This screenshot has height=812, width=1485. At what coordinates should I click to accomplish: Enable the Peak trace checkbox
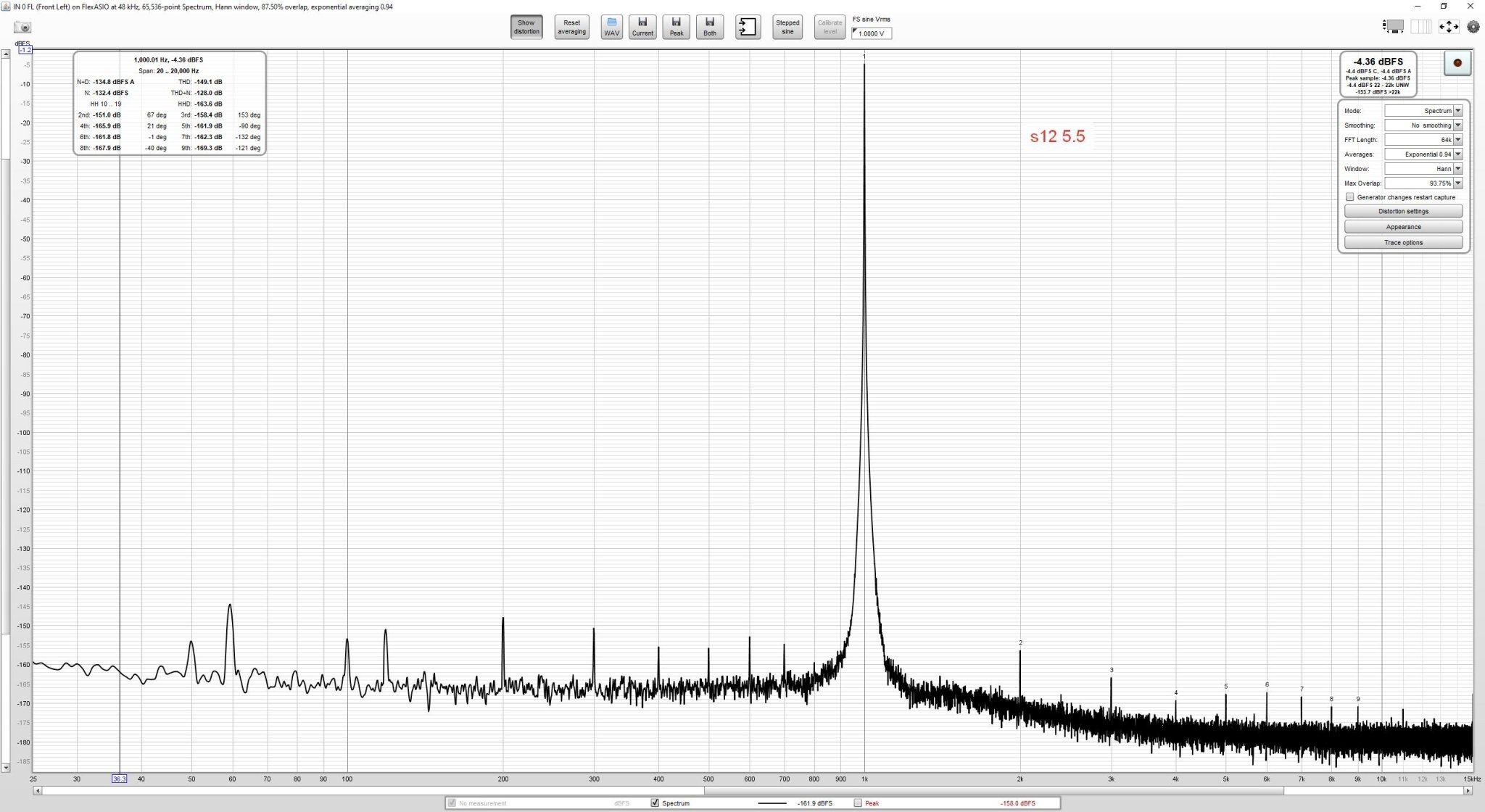tap(859, 803)
